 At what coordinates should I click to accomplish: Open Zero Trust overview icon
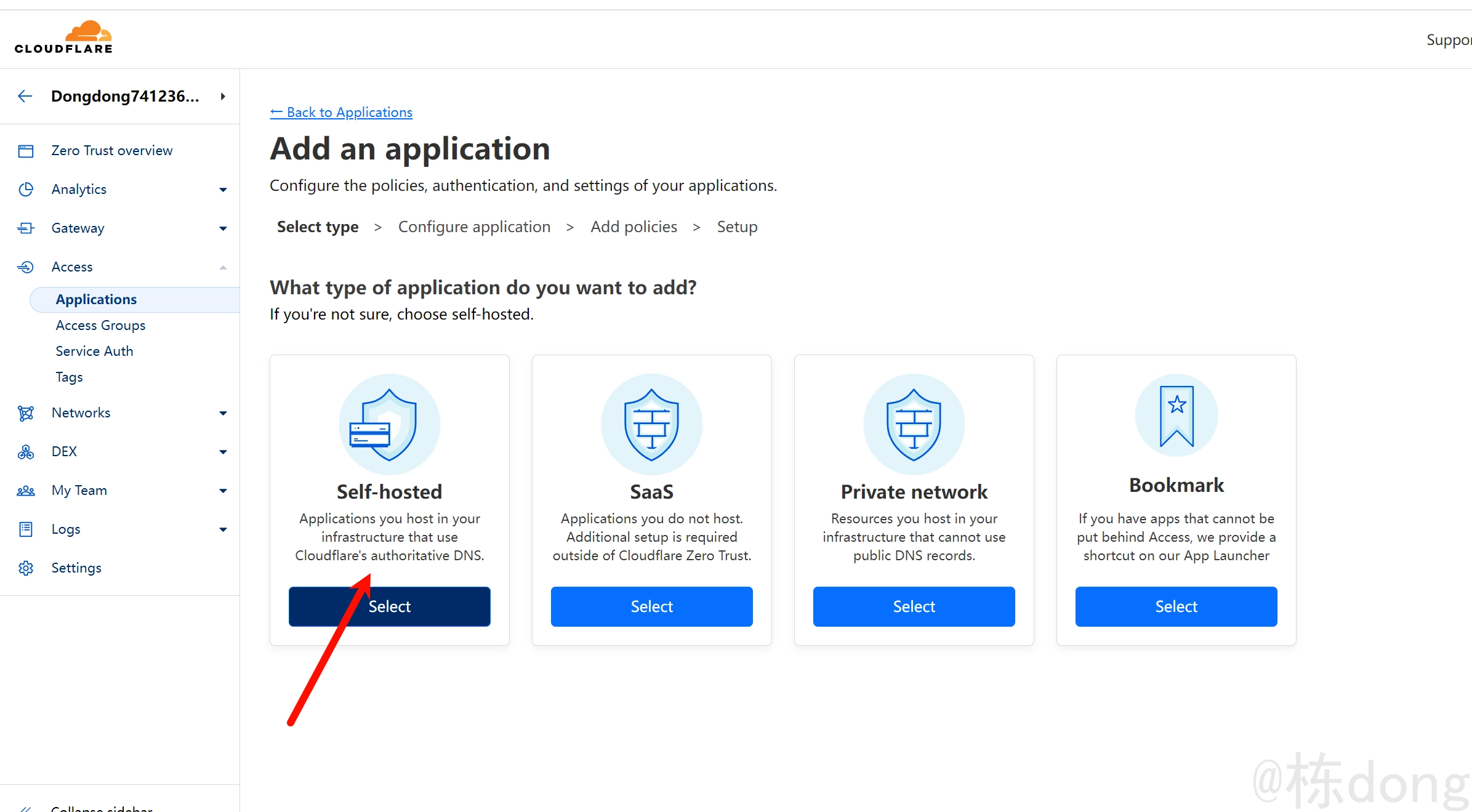click(26, 151)
